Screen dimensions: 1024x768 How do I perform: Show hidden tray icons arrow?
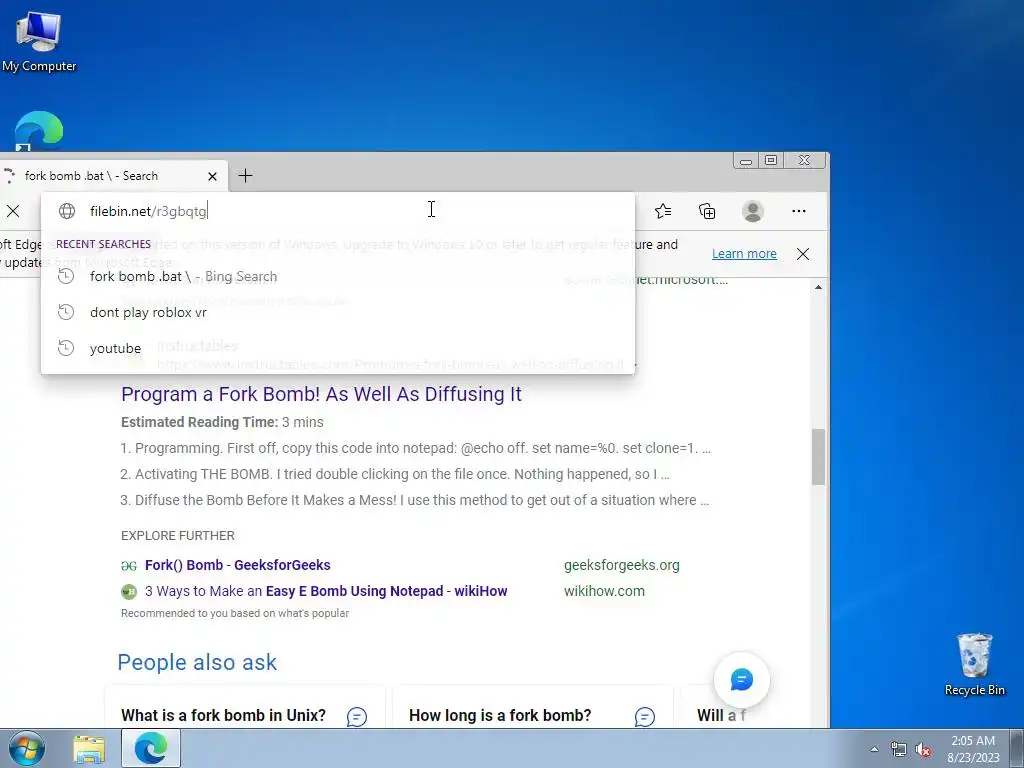tap(874, 749)
